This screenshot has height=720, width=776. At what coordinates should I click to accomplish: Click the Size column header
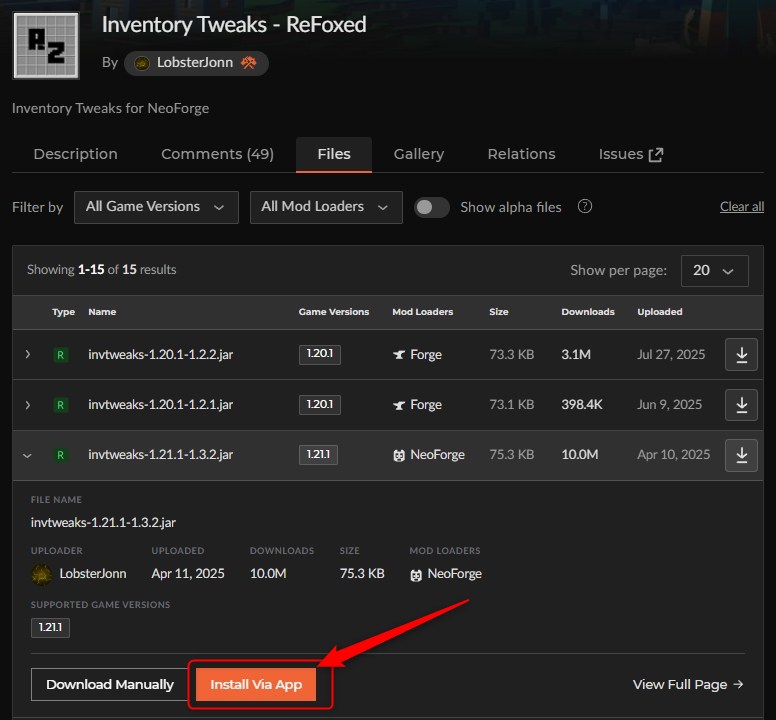pos(498,312)
